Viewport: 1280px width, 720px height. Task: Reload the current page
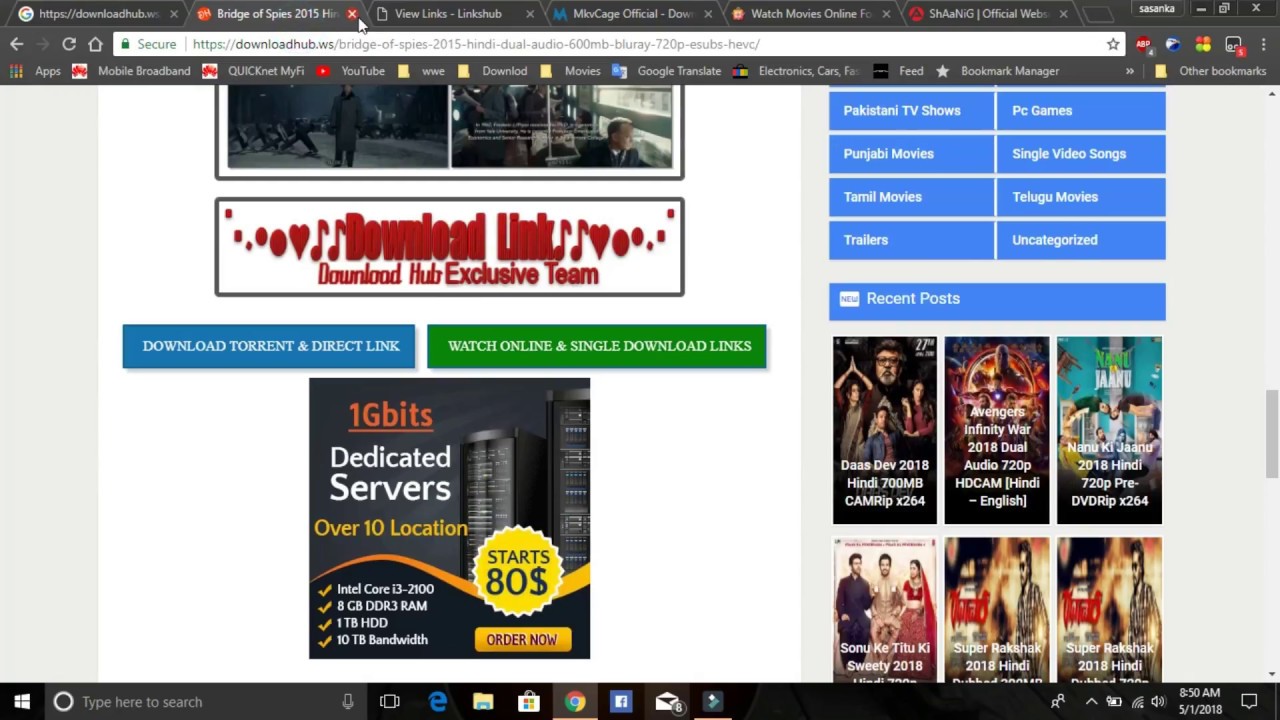pos(69,44)
